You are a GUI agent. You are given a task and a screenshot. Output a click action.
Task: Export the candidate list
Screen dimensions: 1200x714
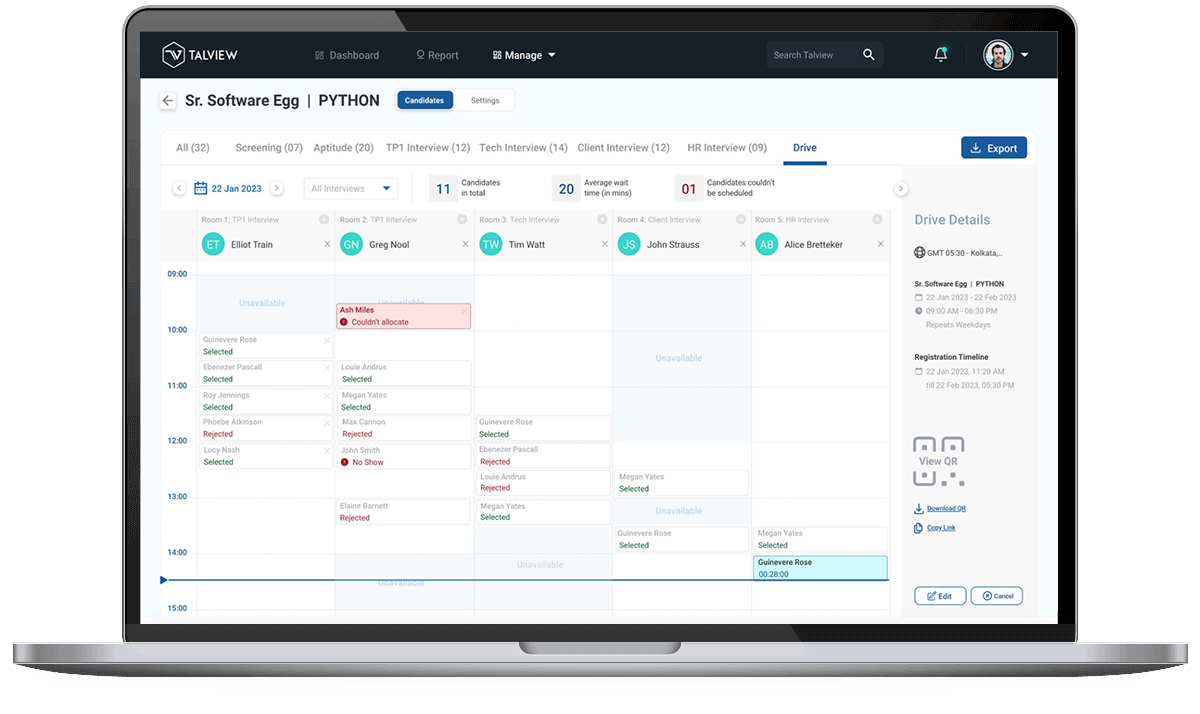click(x=993, y=147)
